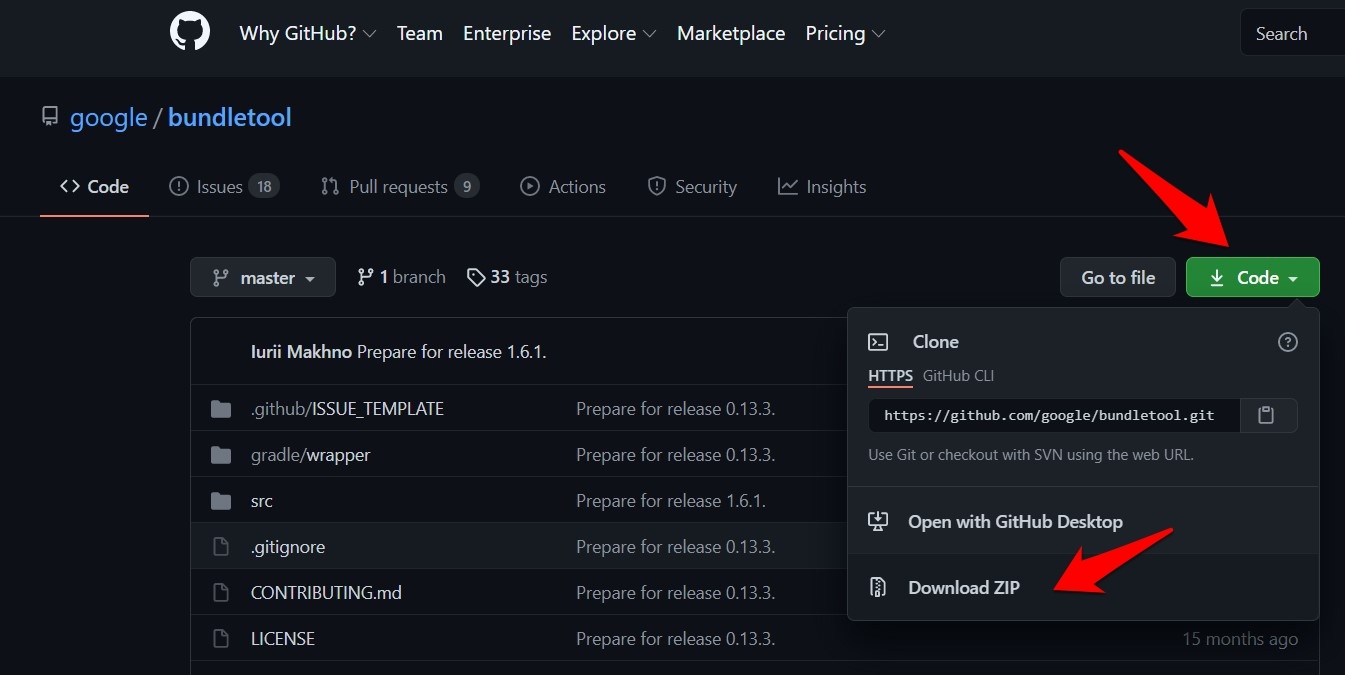This screenshot has width=1345, height=675.
Task: Click the .gitignore row commit message
Action: coord(675,547)
